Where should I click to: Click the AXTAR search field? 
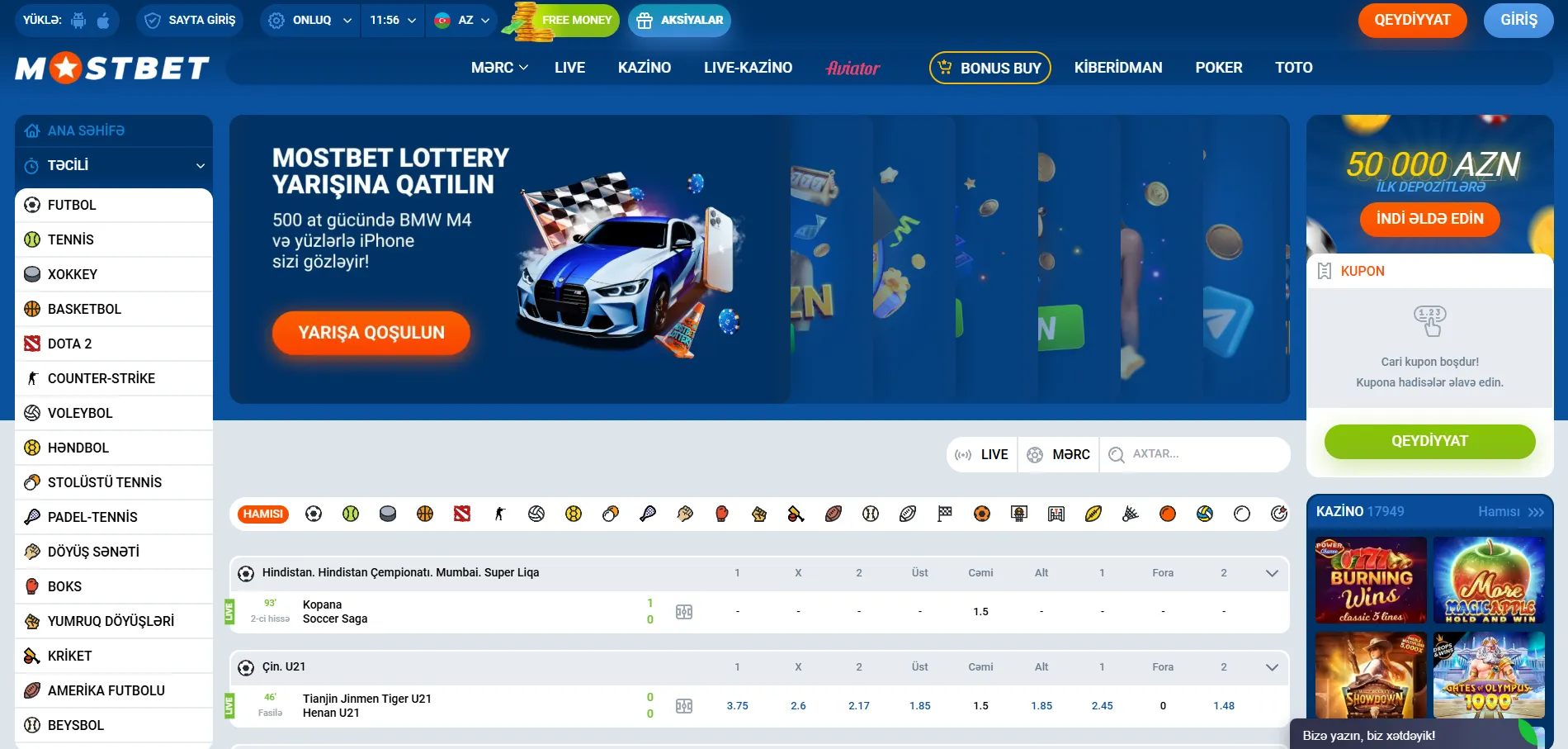pos(1195,454)
